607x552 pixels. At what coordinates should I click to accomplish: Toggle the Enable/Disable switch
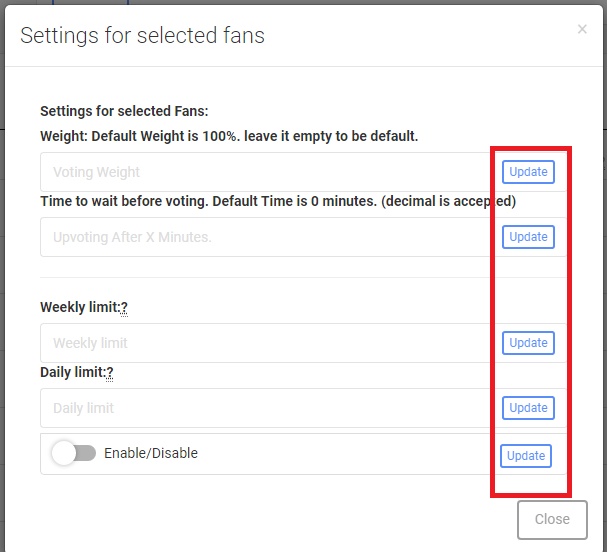(x=74, y=453)
